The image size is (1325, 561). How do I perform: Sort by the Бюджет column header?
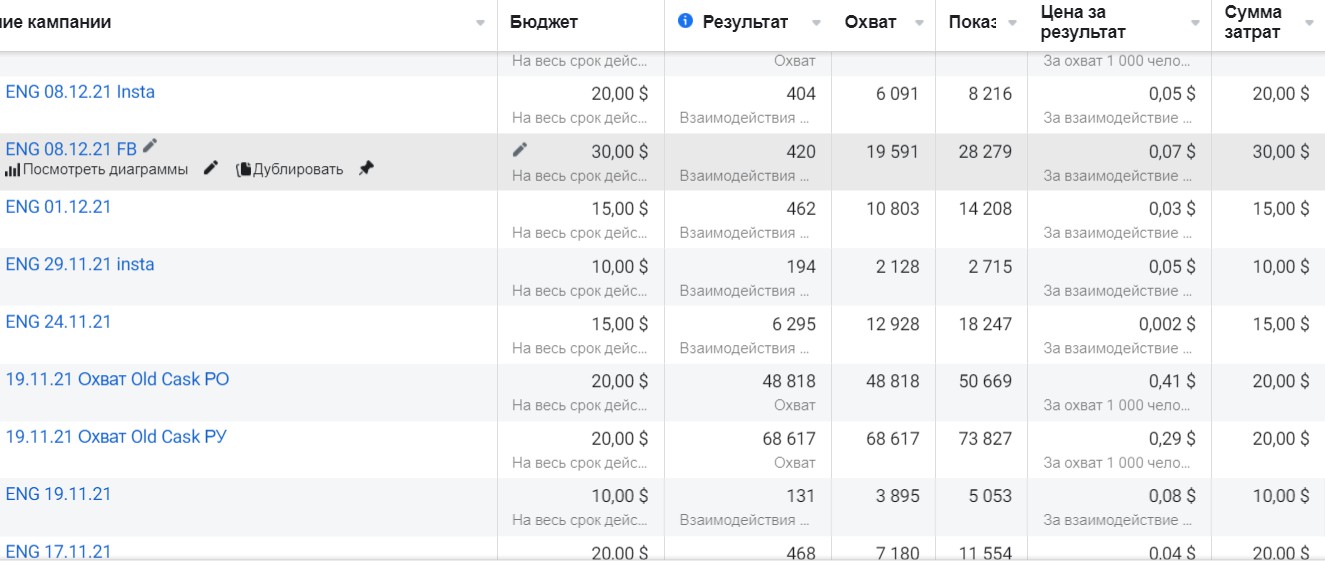544,22
